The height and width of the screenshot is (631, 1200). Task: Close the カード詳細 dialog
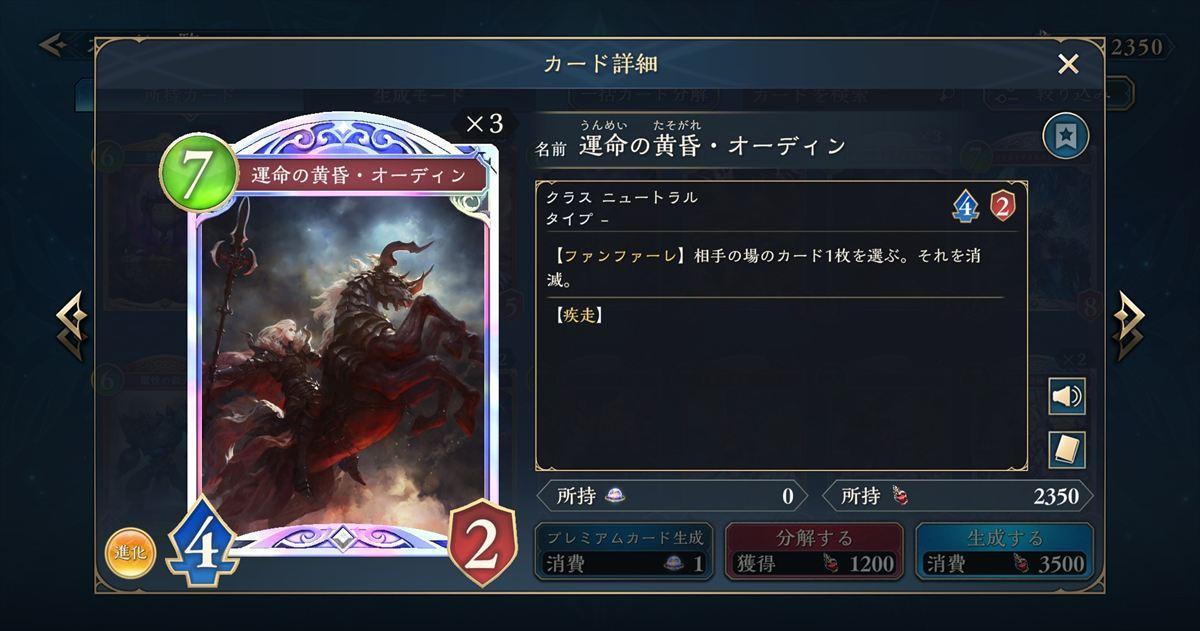(1068, 65)
